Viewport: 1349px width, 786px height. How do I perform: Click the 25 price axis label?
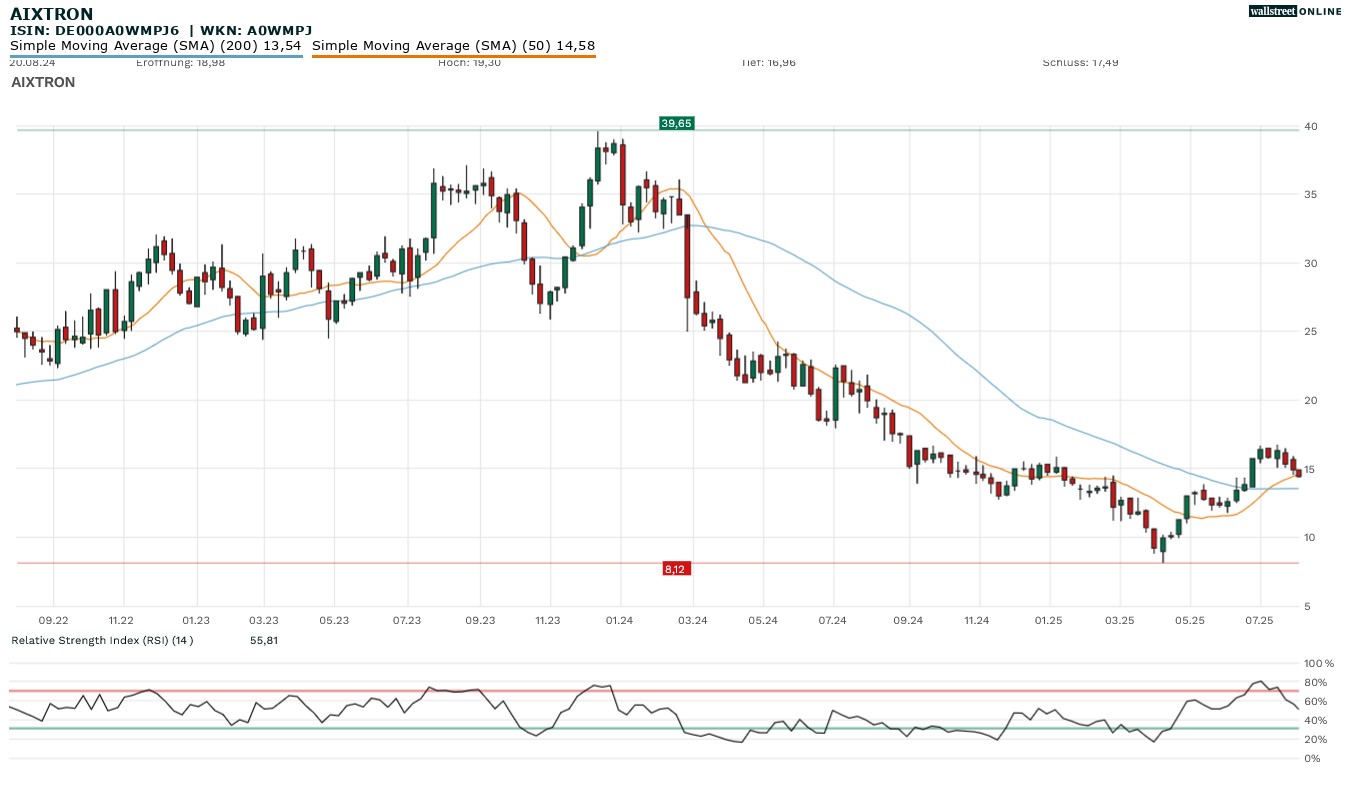1309,332
